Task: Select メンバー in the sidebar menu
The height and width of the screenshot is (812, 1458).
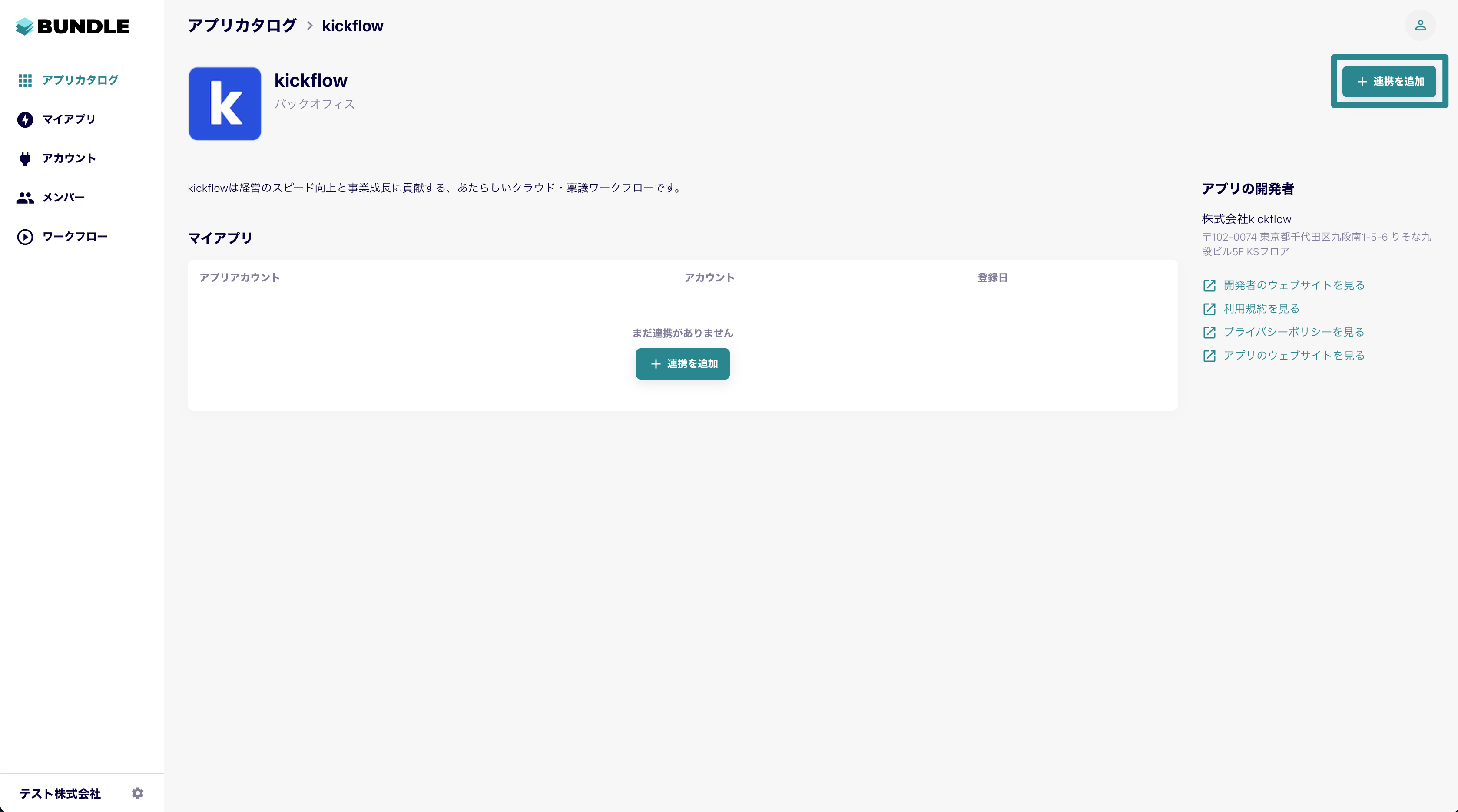Action: 63,198
